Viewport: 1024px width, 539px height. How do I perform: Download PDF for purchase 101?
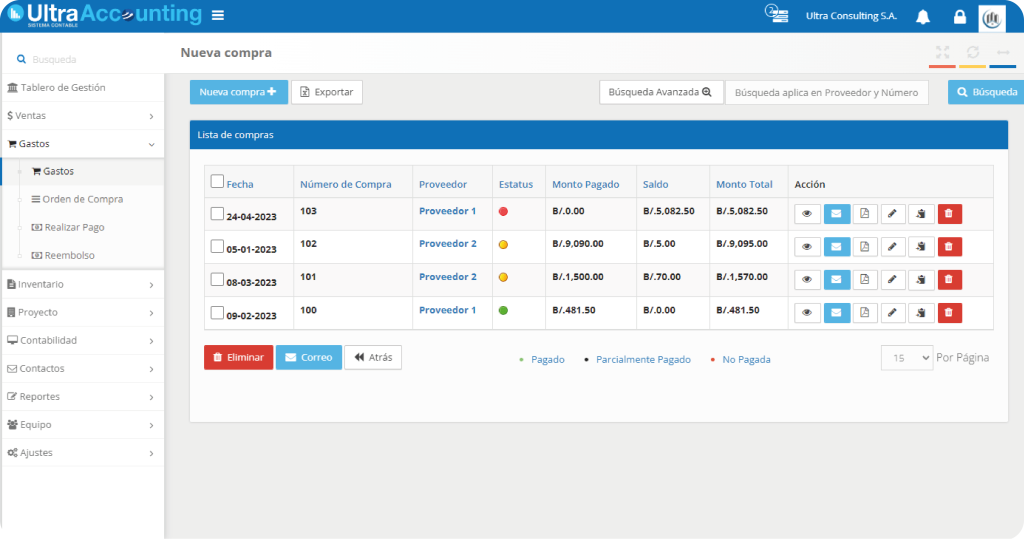[x=865, y=280]
